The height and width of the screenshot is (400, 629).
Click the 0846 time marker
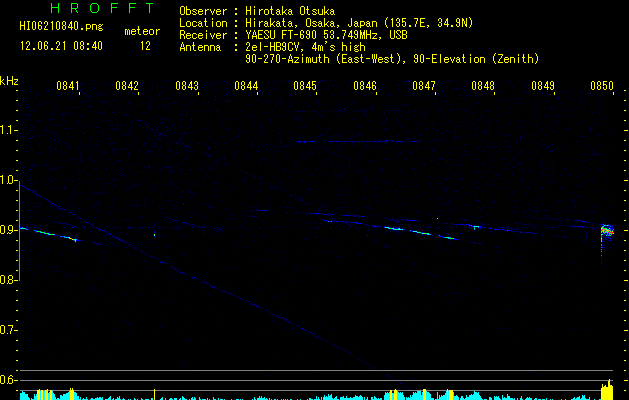(x=365, y=85)
